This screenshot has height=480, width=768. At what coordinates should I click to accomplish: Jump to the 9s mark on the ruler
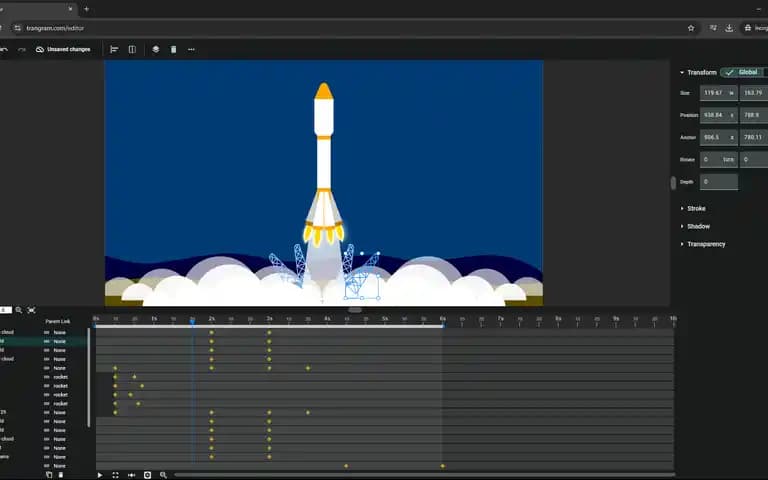pos(616,320)
